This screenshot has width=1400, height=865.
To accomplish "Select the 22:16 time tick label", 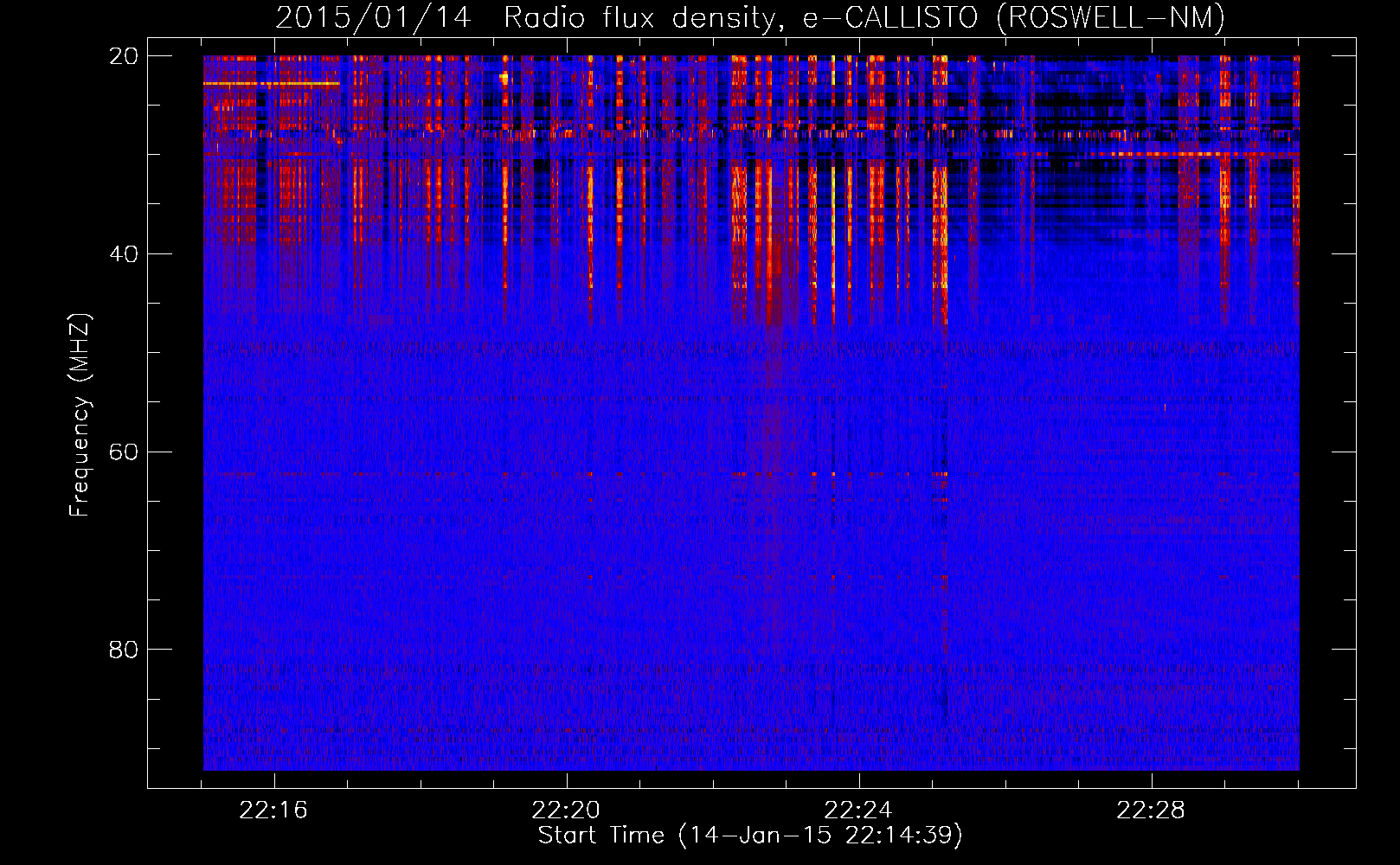I will (273, 811).
